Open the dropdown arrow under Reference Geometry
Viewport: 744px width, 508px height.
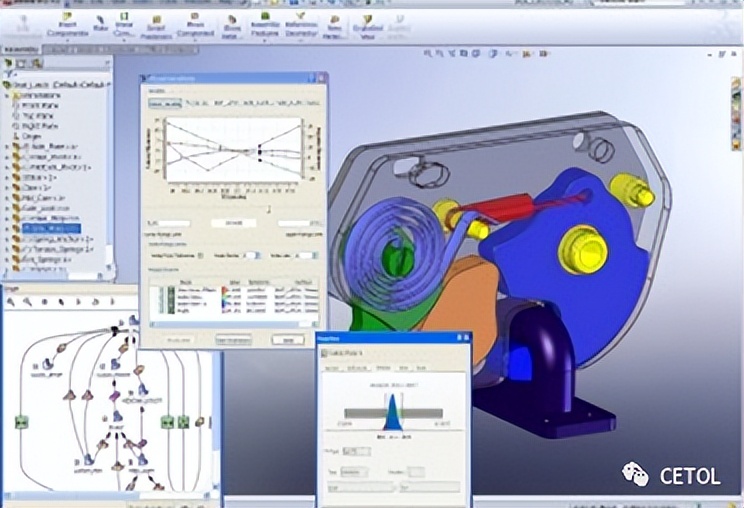click(x=301, y=41)
